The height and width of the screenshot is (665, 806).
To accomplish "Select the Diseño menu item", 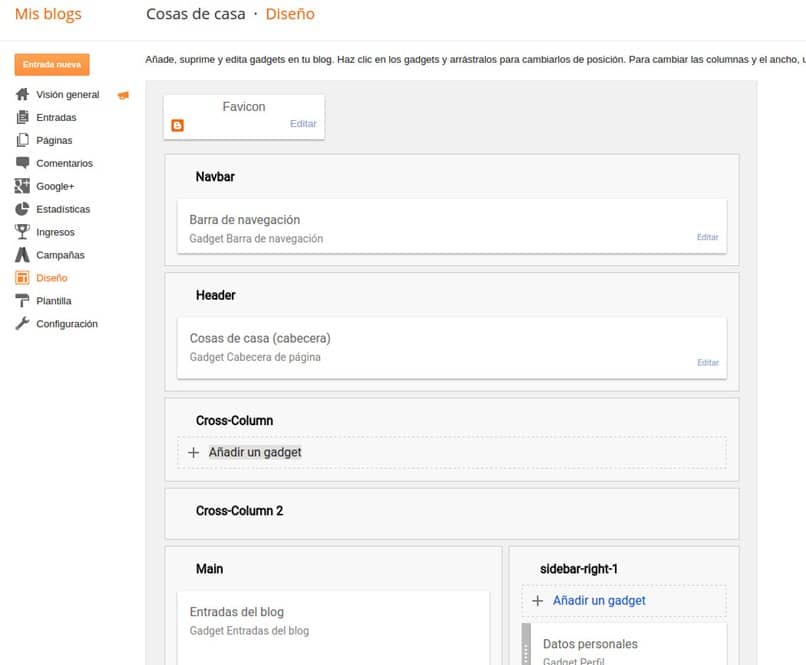I will coord(52,278).
